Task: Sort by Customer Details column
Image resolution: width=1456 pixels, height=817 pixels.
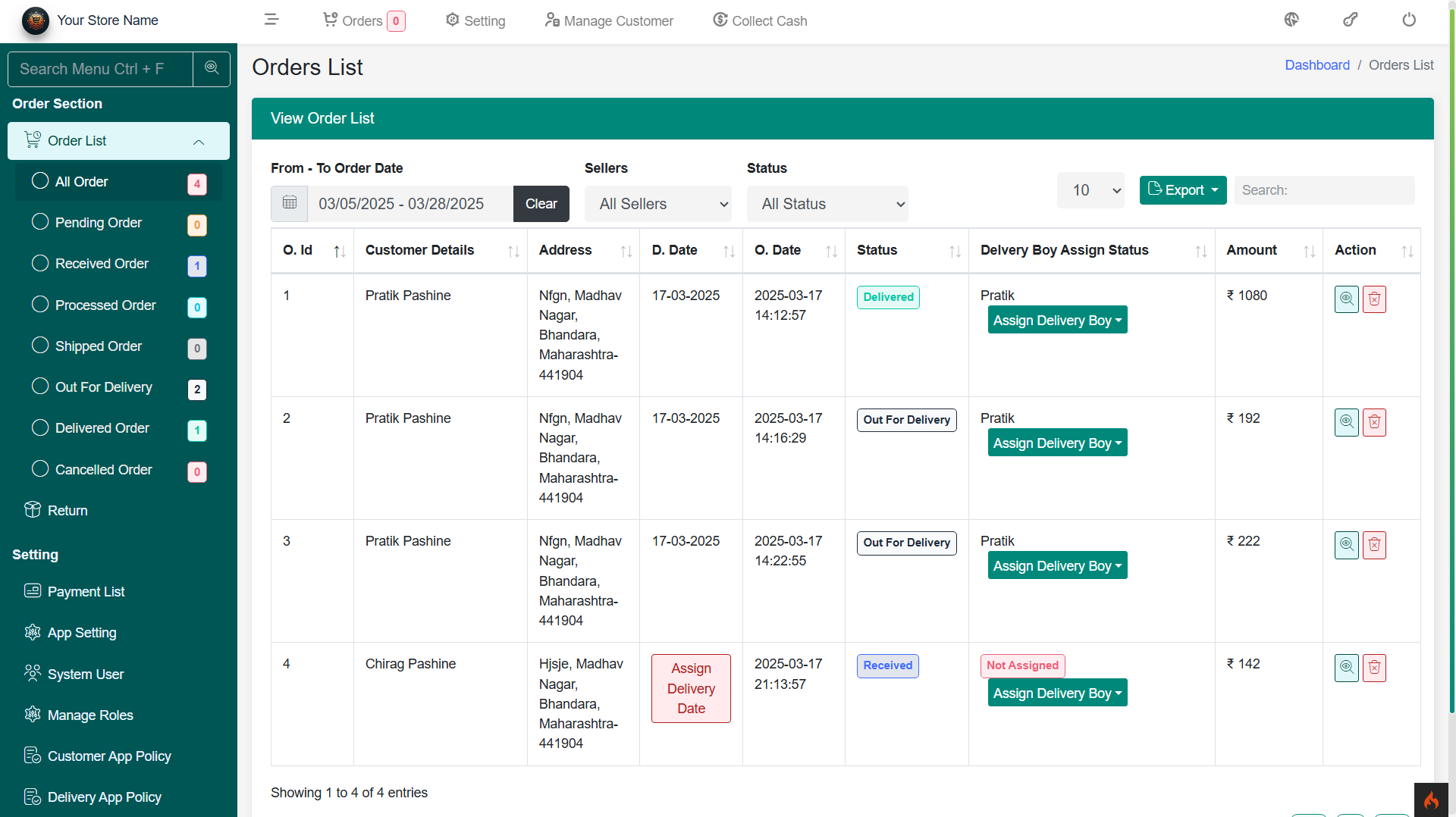Action: tap(513, 251)
